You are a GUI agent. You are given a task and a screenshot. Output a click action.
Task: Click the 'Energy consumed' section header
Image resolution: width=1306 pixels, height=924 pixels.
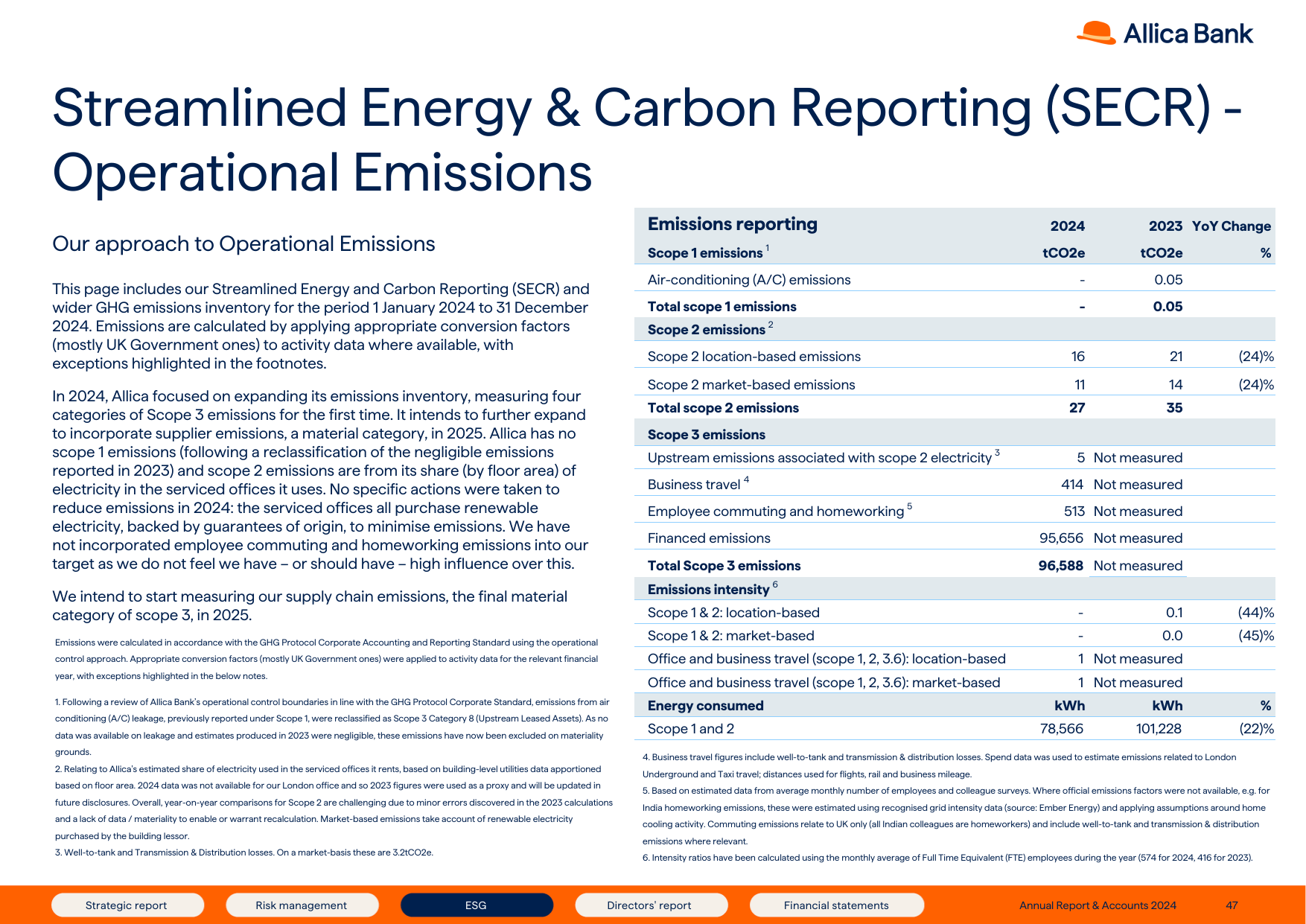point(706,706)
